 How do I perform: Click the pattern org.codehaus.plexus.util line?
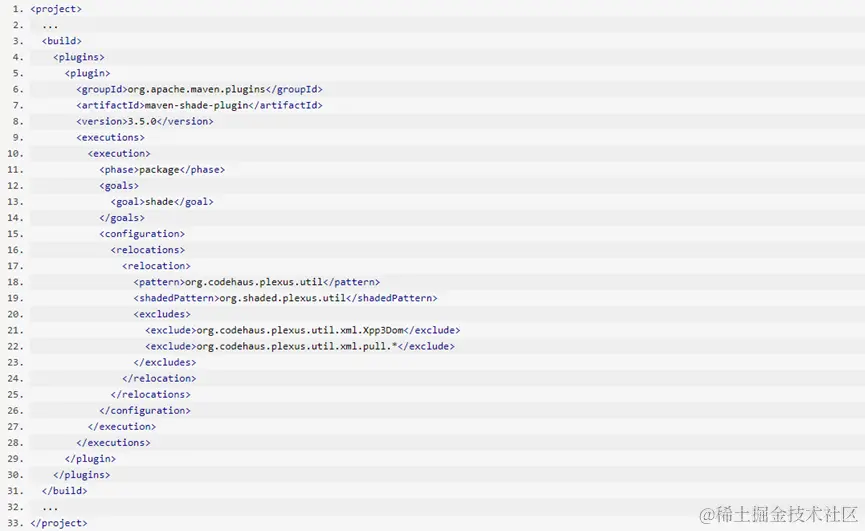(x=257, y=282)
